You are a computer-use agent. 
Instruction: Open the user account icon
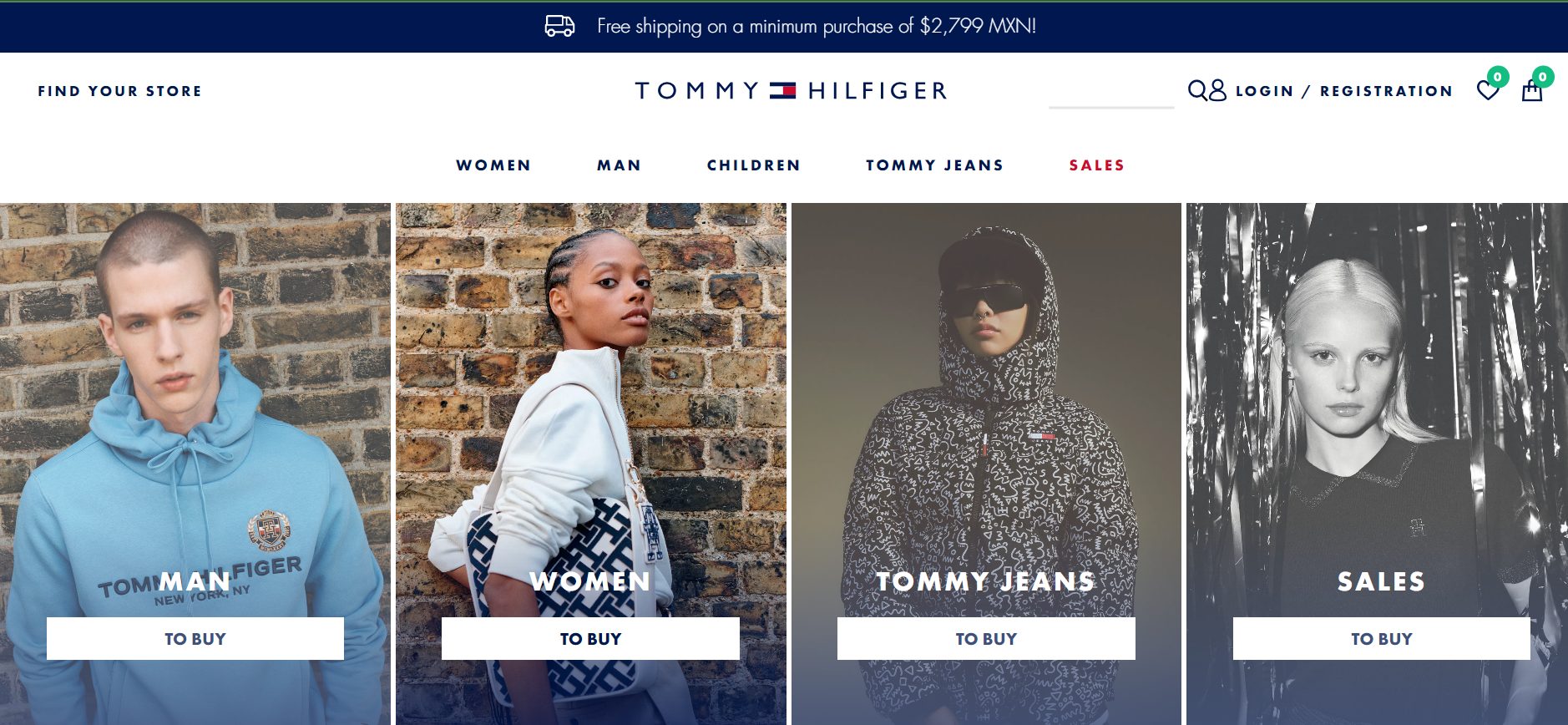point(1218,90)
